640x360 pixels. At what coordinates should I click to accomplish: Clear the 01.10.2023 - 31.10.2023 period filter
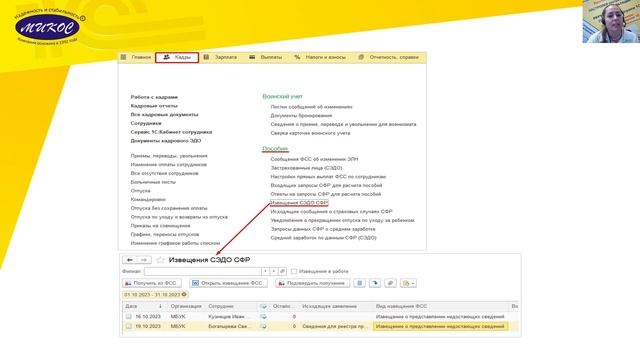(184, 294)
